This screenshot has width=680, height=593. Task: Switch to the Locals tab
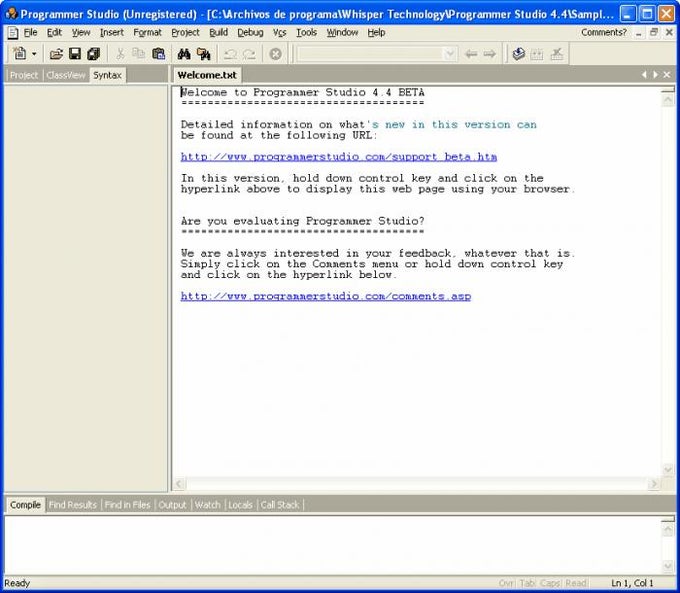coord(240,505)
